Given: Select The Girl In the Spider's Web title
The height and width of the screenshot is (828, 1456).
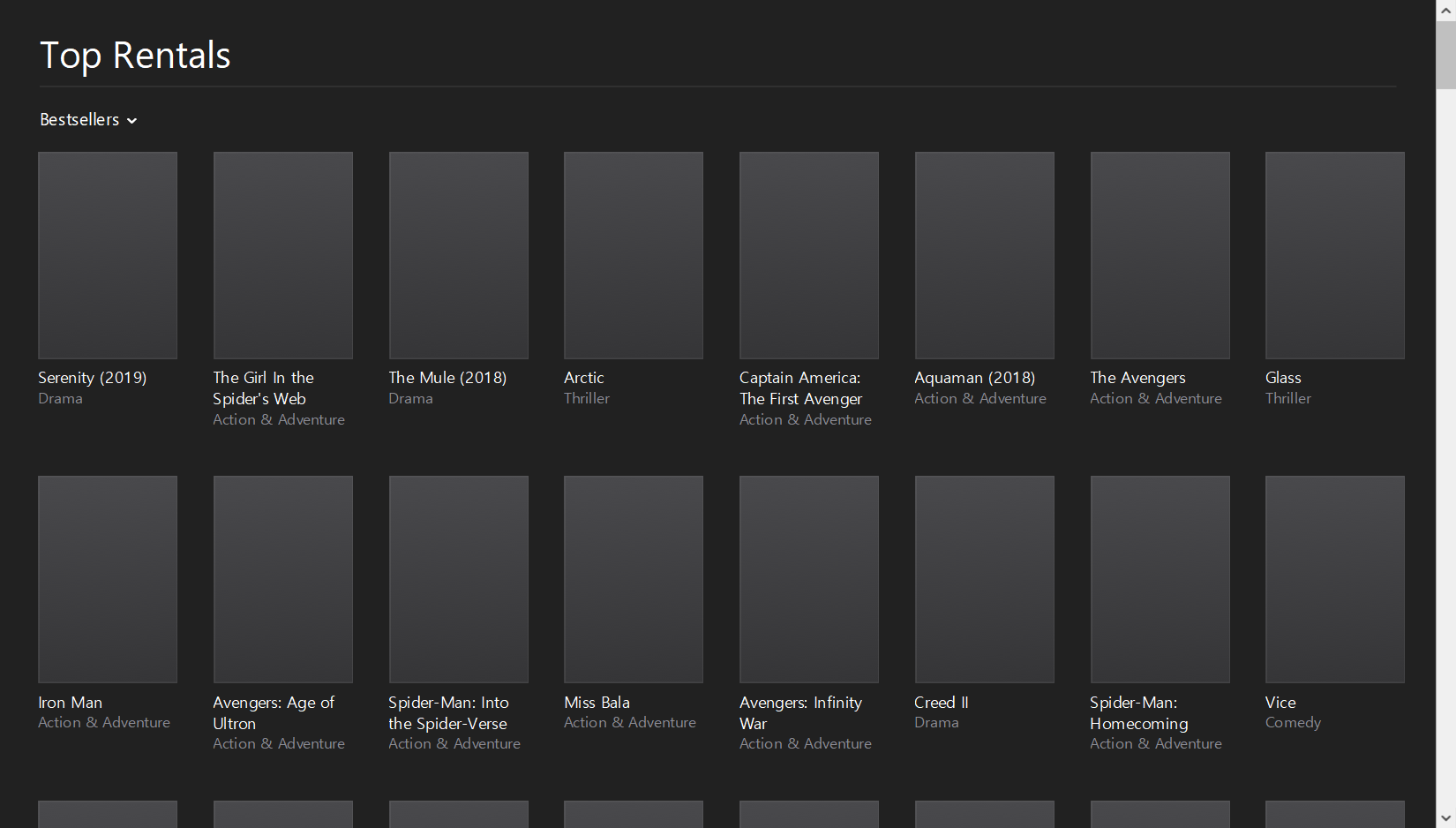Looking at the screenshot, I should (x=263, y=388).
